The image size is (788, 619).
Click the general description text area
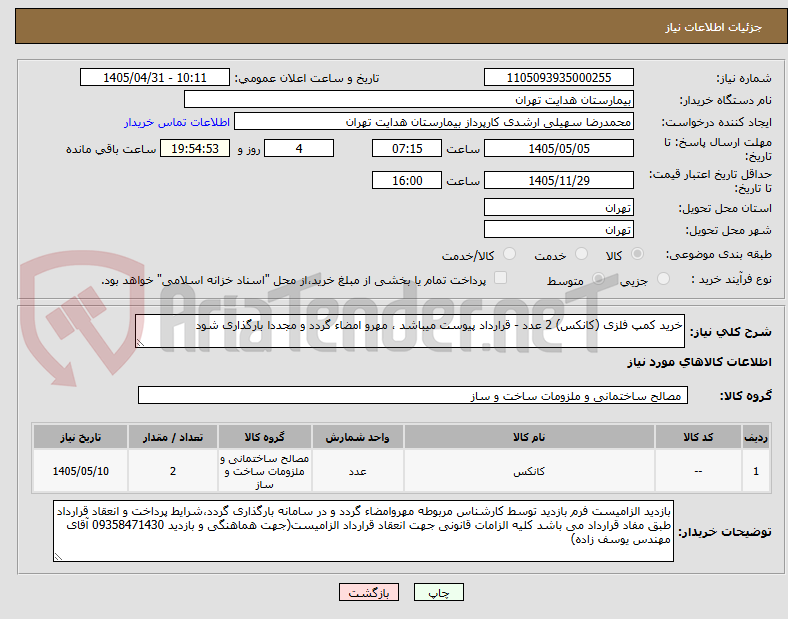pos(410,331)
